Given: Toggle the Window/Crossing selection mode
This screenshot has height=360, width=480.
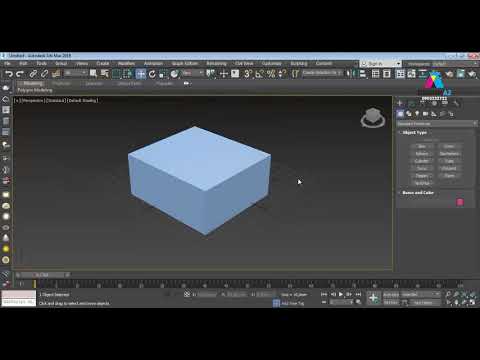Looking at the screenshot, I should (128, 74).
